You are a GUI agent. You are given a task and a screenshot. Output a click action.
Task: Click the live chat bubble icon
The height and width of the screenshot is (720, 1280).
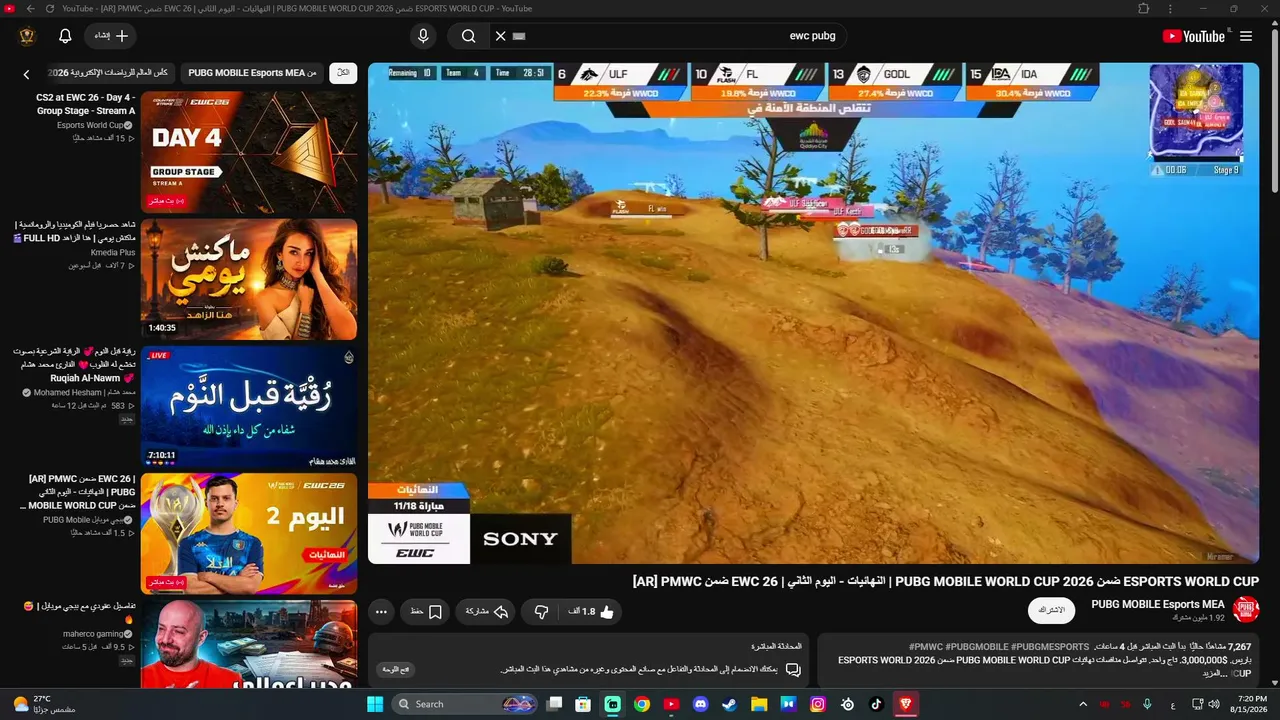tap(793, 669)
